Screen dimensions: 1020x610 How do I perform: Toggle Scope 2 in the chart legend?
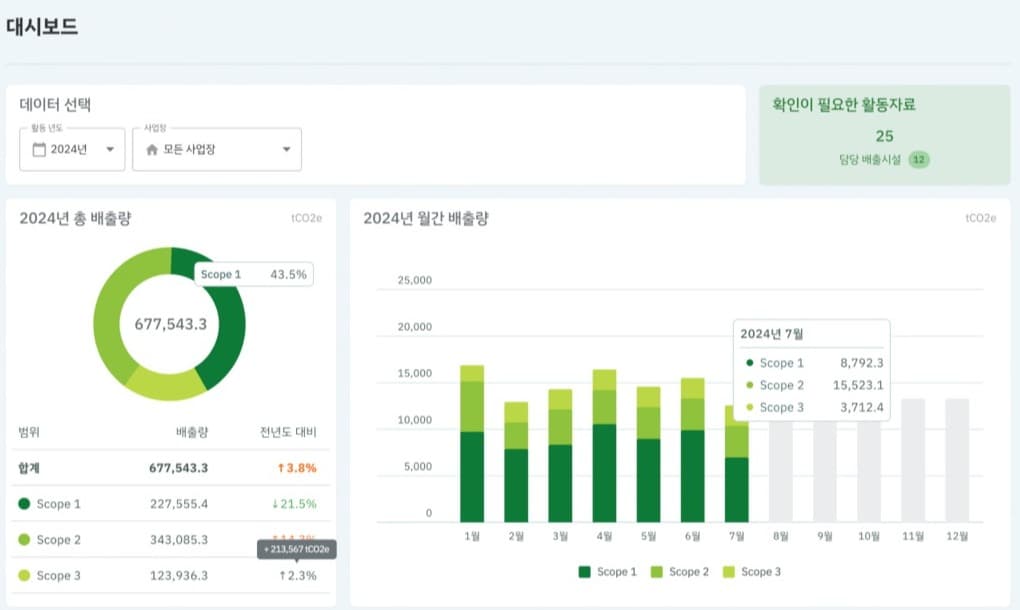point(679,572)
